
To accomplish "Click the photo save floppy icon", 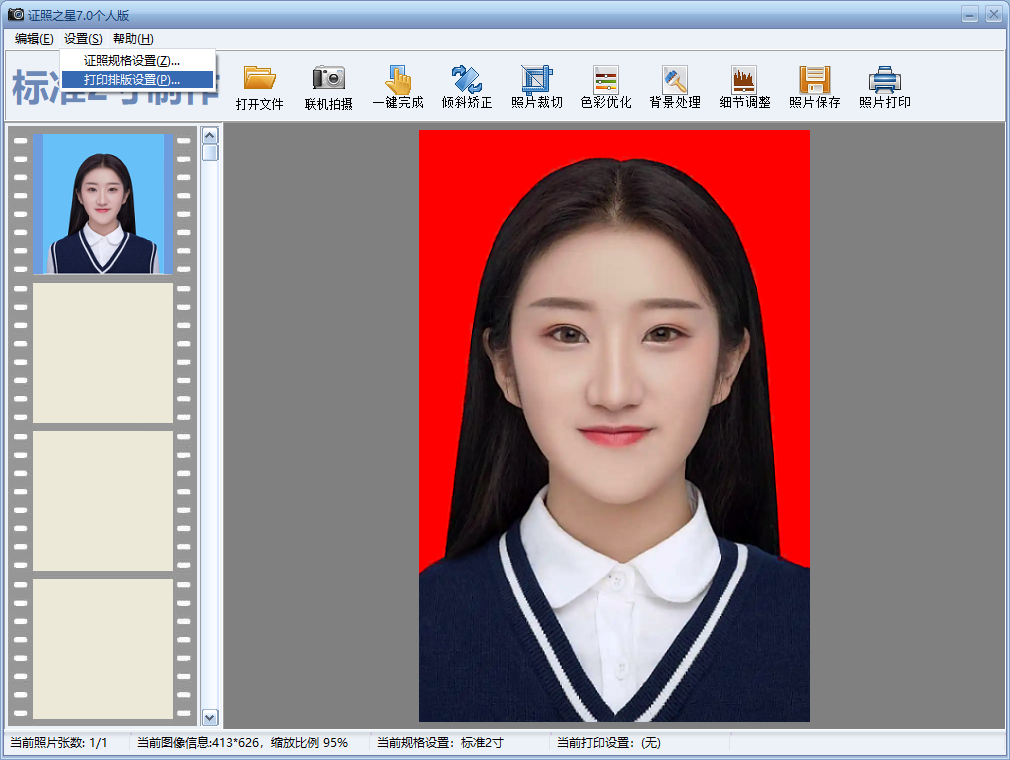I will tap(814, 80).
